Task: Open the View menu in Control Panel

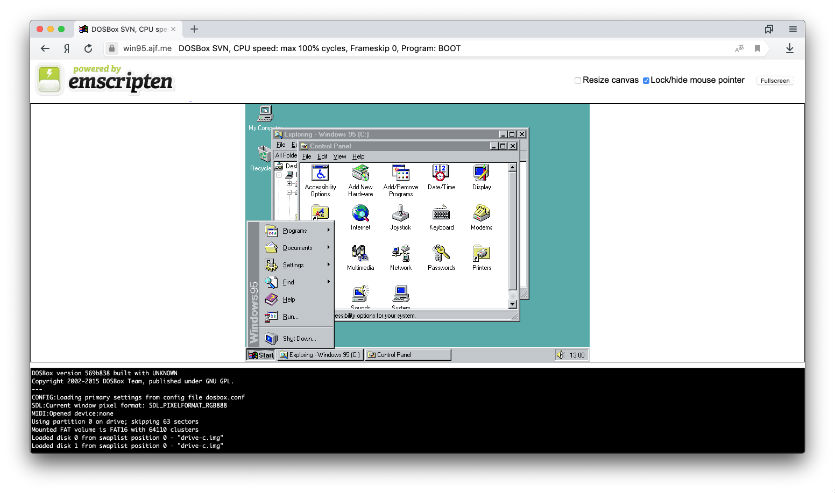Action: tap(340, 157)
